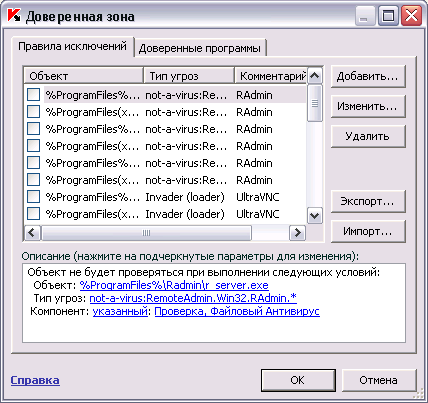Enable the %ProgramFiles(x… UltraVNC rule checkbox
428x403 pixels.
33,214
